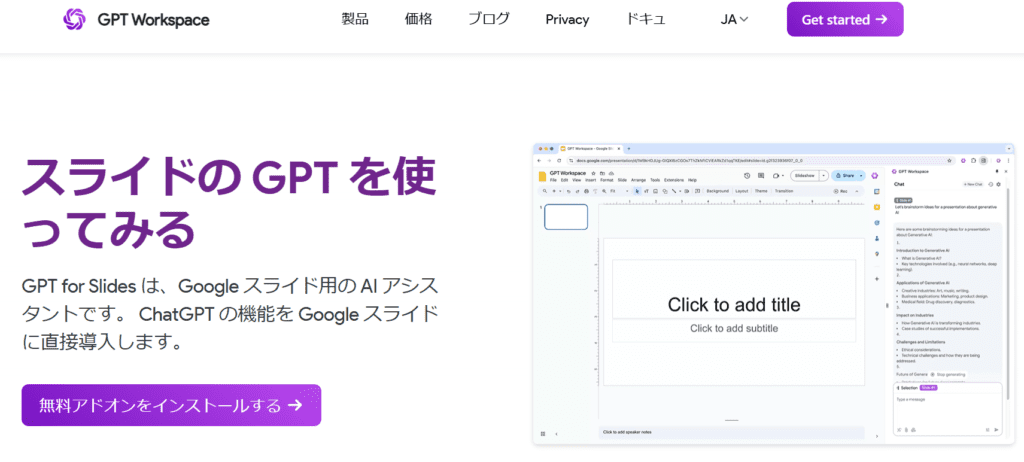The image size is (1024, 462).
Task: Click the 'Type a message' chat input
Action: (947, 408)
